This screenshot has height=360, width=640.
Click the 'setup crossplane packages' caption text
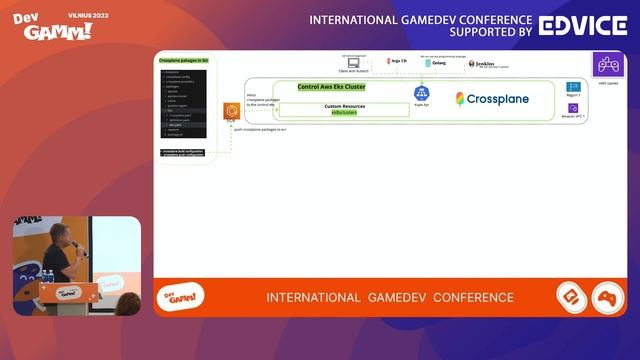click(263, 100)
